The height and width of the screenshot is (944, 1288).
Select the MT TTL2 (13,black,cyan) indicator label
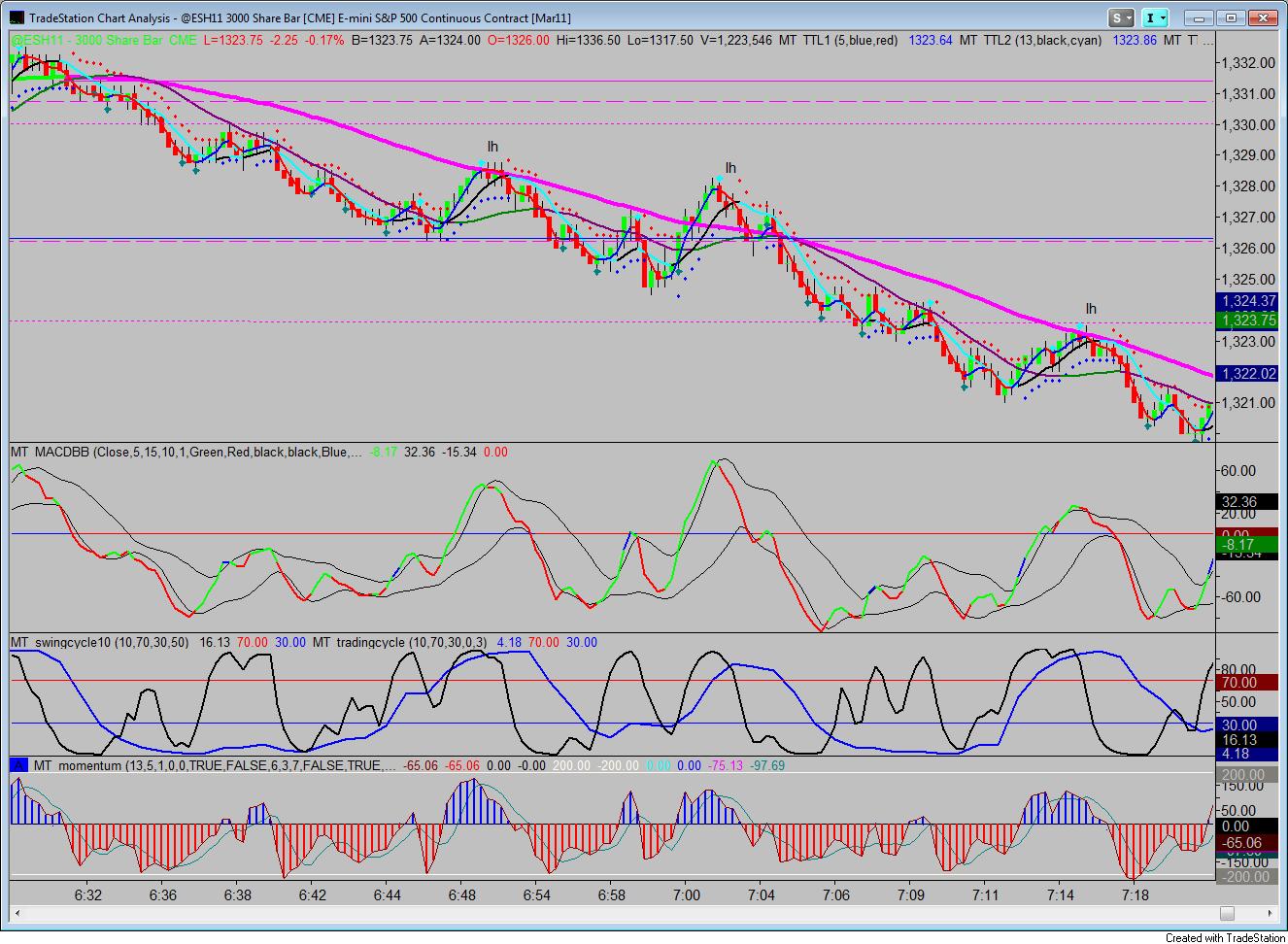(x=1031, y=40)
